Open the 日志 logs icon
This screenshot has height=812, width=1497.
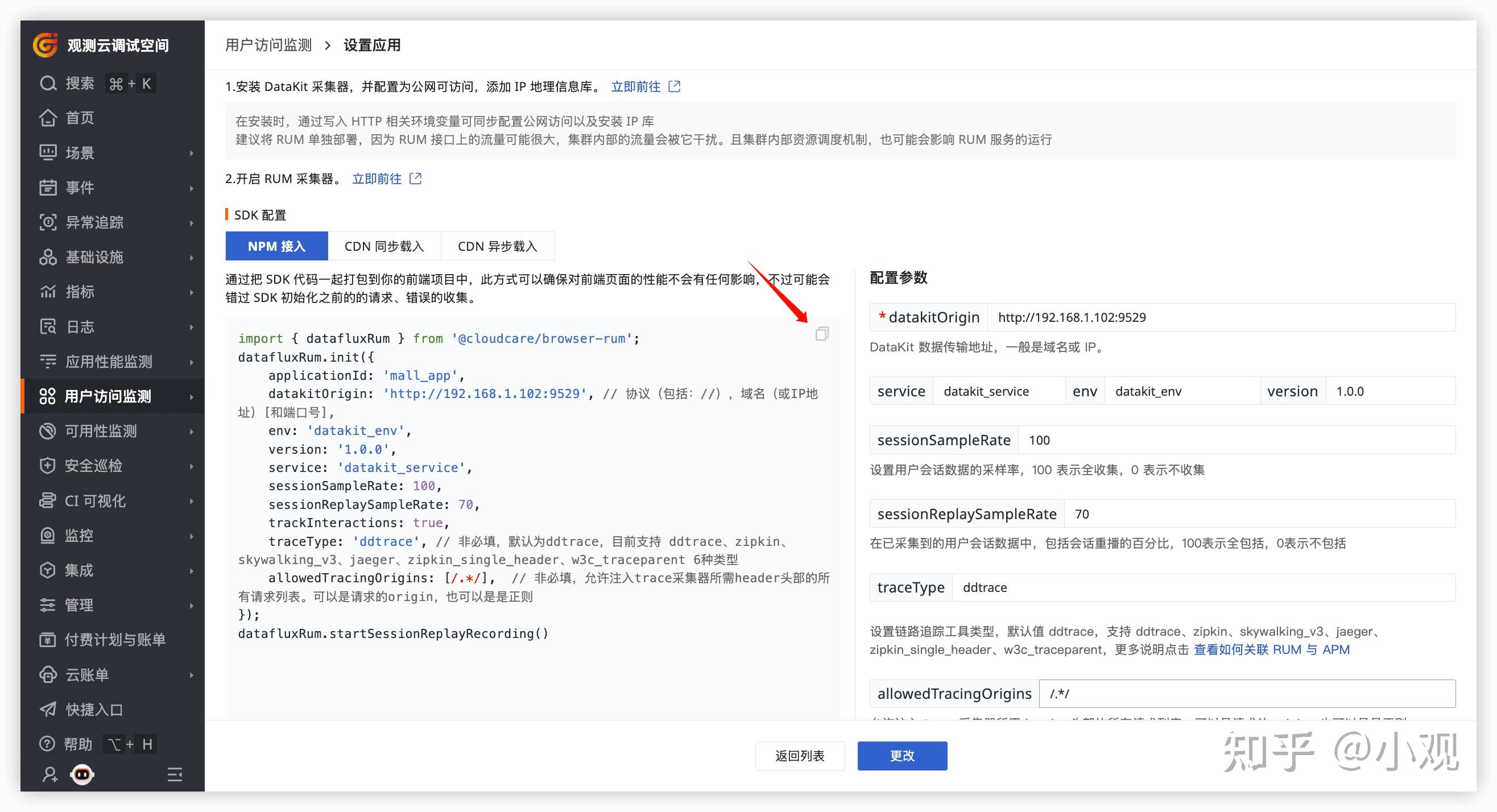coord(48,326)
